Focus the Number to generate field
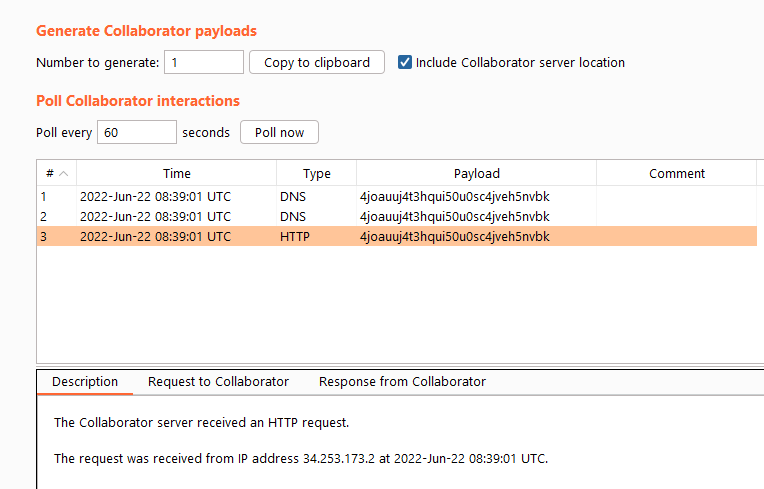 (204, 62)
